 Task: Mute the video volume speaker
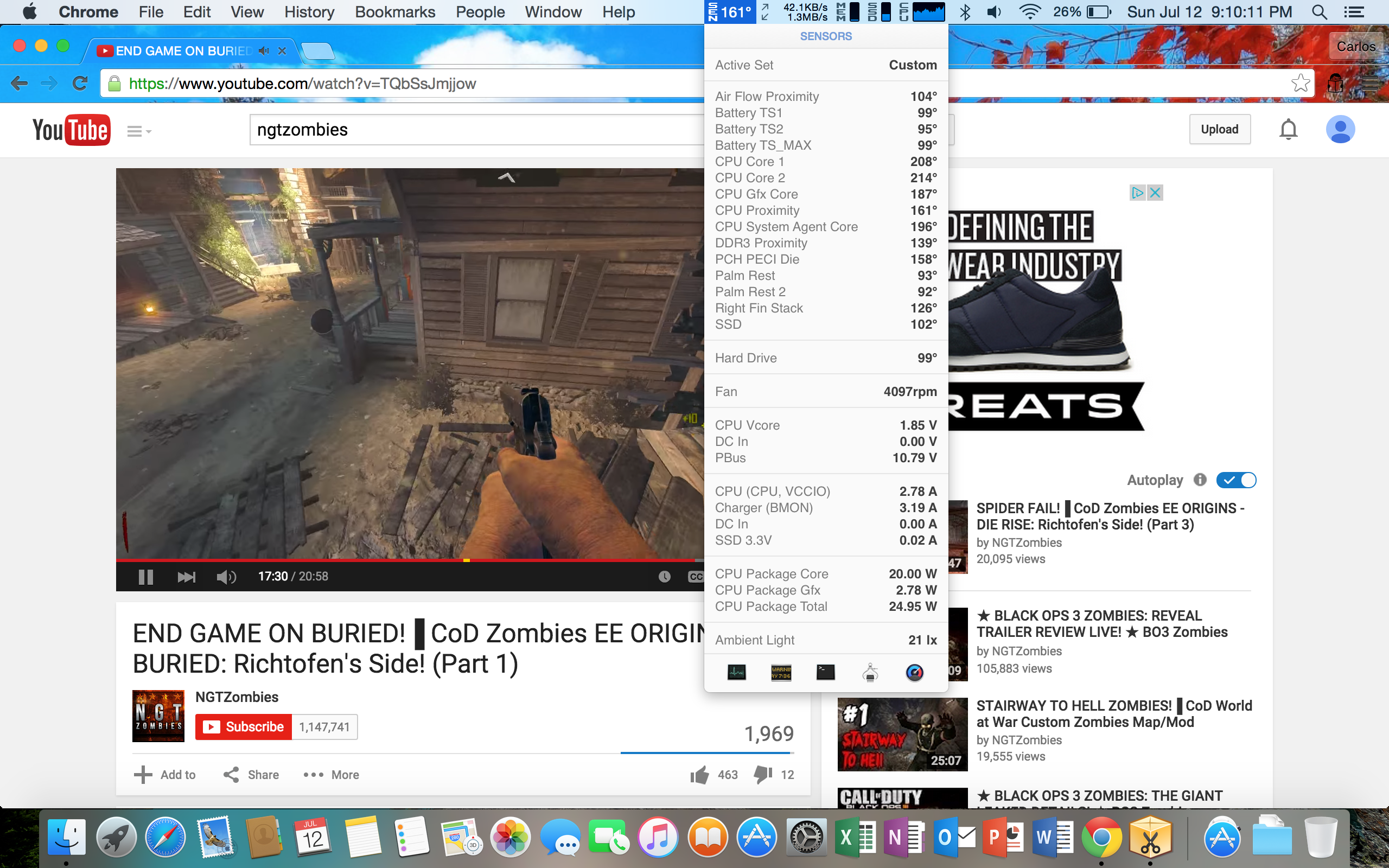pos(226,576)
